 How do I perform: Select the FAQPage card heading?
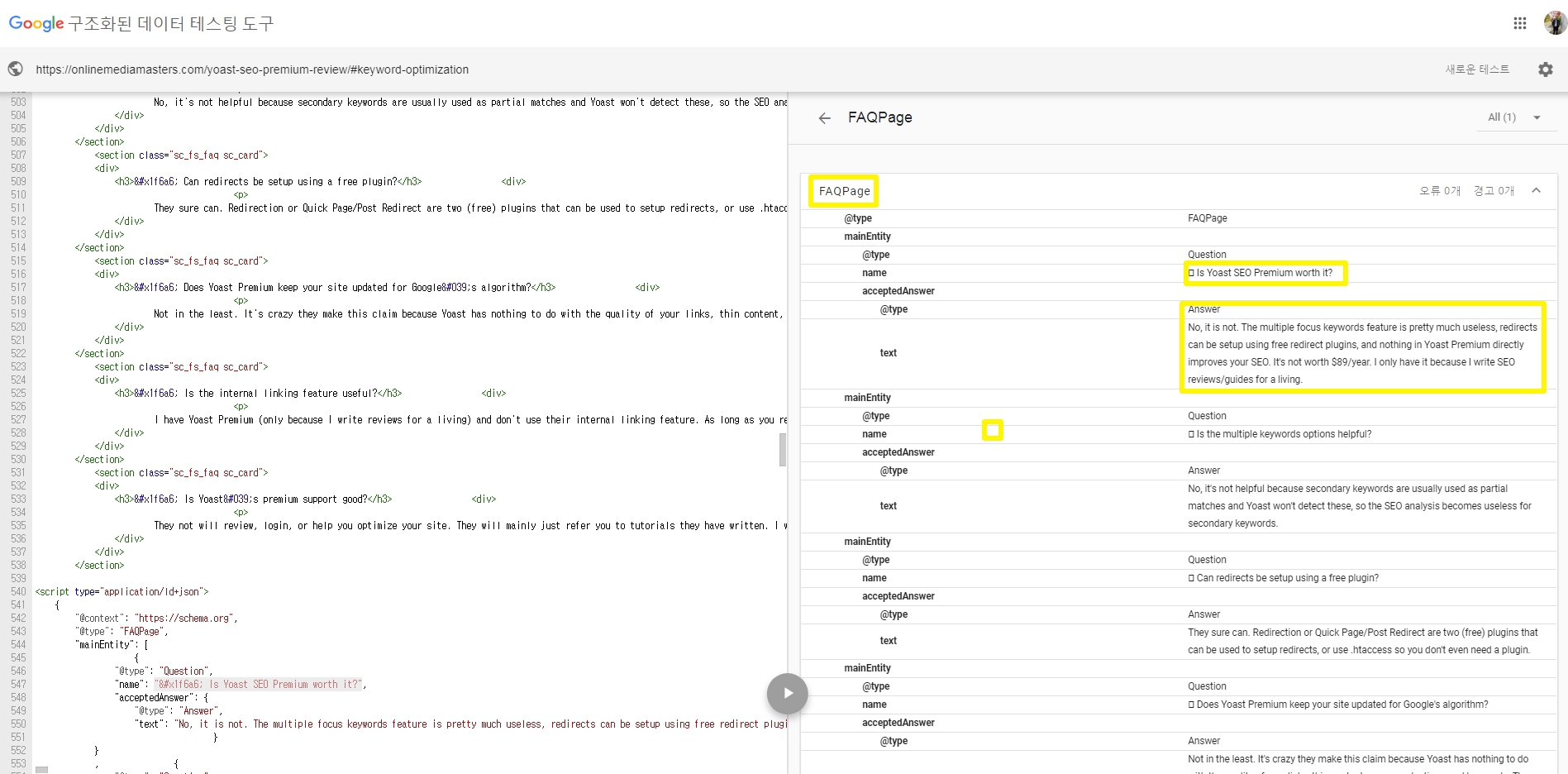[x=844, y=191]
